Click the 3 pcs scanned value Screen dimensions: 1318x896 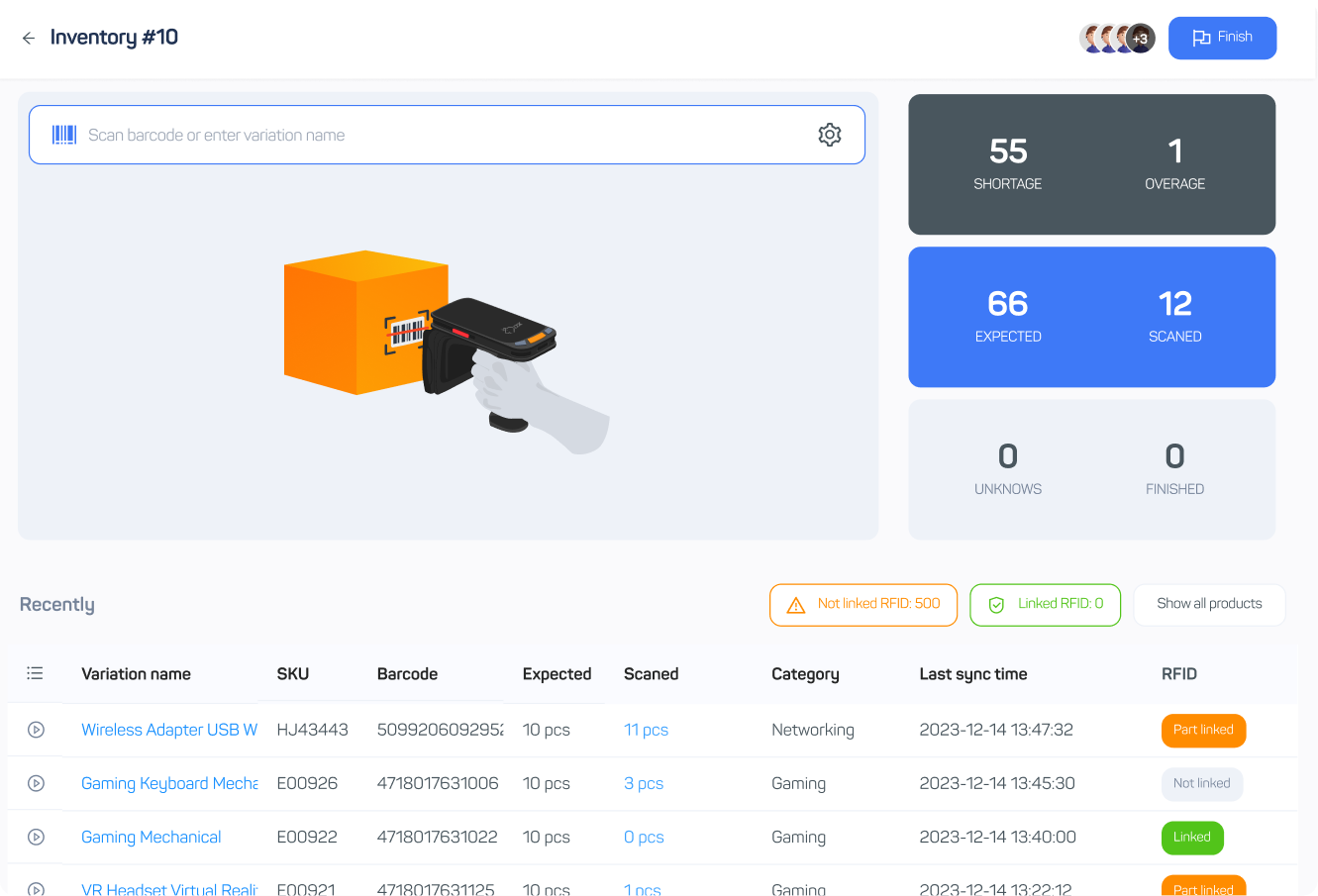[644, 783]
